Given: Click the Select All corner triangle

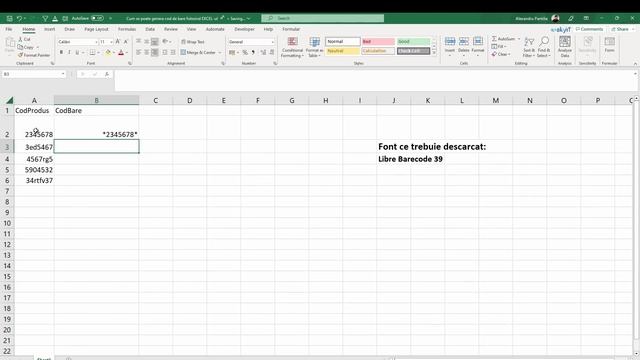Looking at the screenshot, I should [x=9, y=100].
